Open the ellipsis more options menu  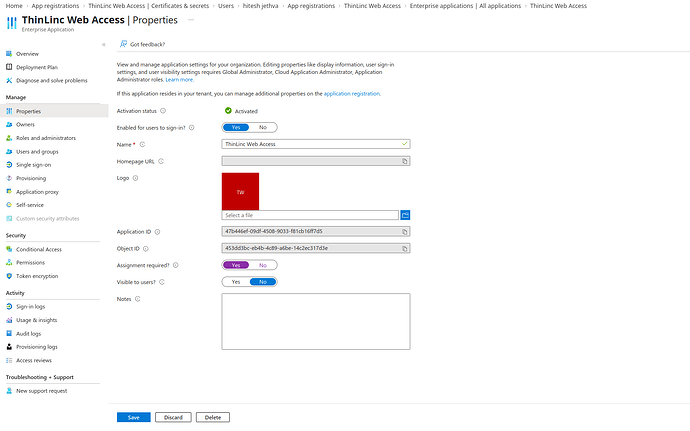pyautogui.click(x=191, y=20)
